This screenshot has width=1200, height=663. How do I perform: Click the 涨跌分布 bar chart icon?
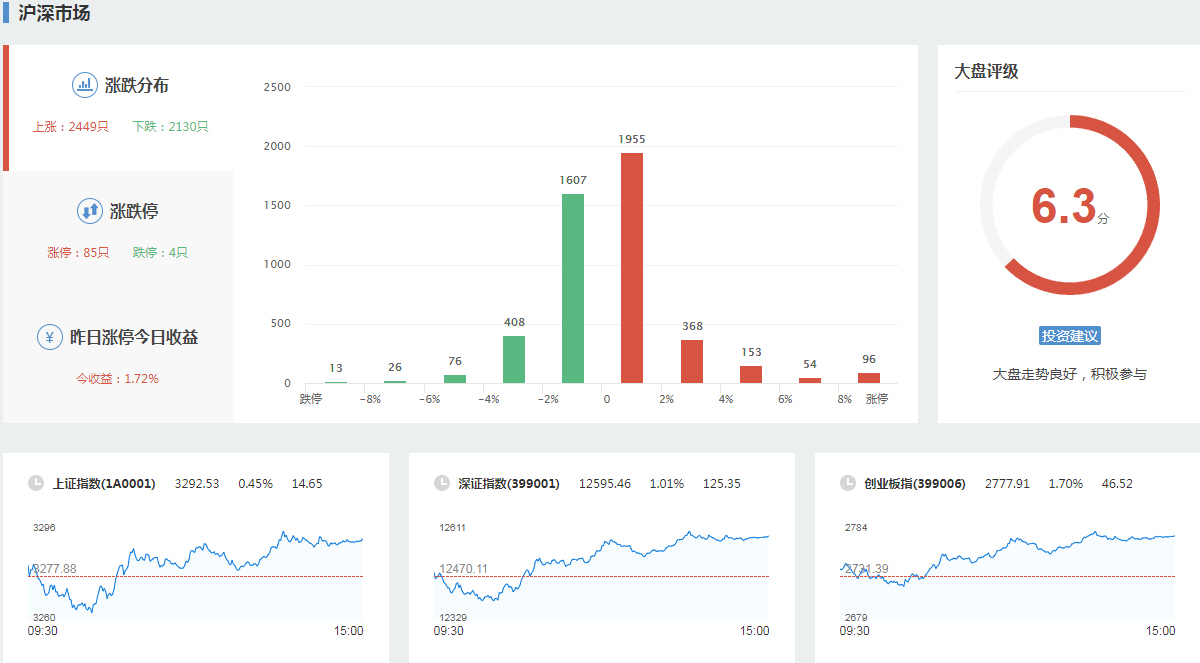point(85,85)
